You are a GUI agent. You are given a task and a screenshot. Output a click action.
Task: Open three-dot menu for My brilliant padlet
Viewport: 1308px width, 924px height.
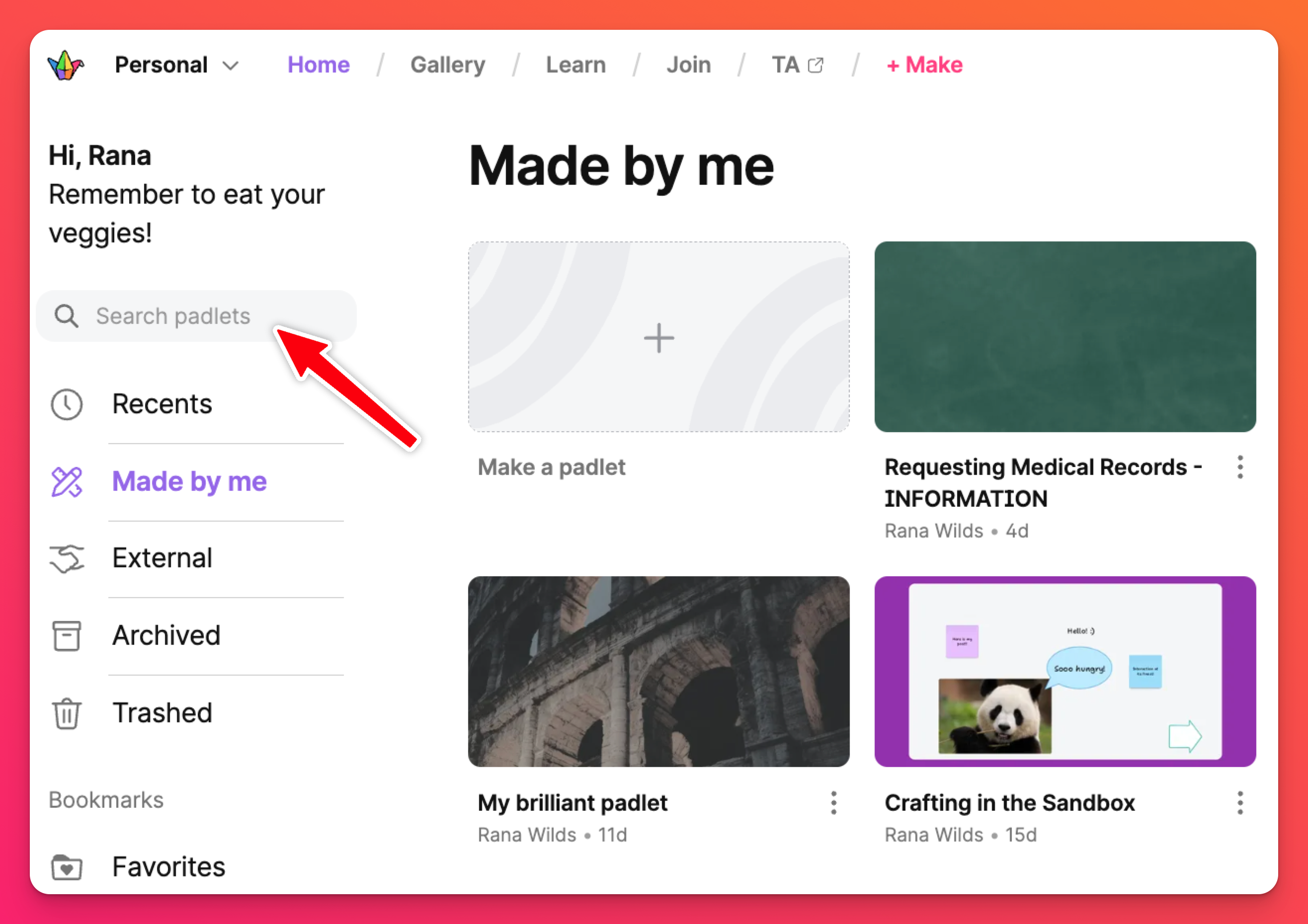833,803
